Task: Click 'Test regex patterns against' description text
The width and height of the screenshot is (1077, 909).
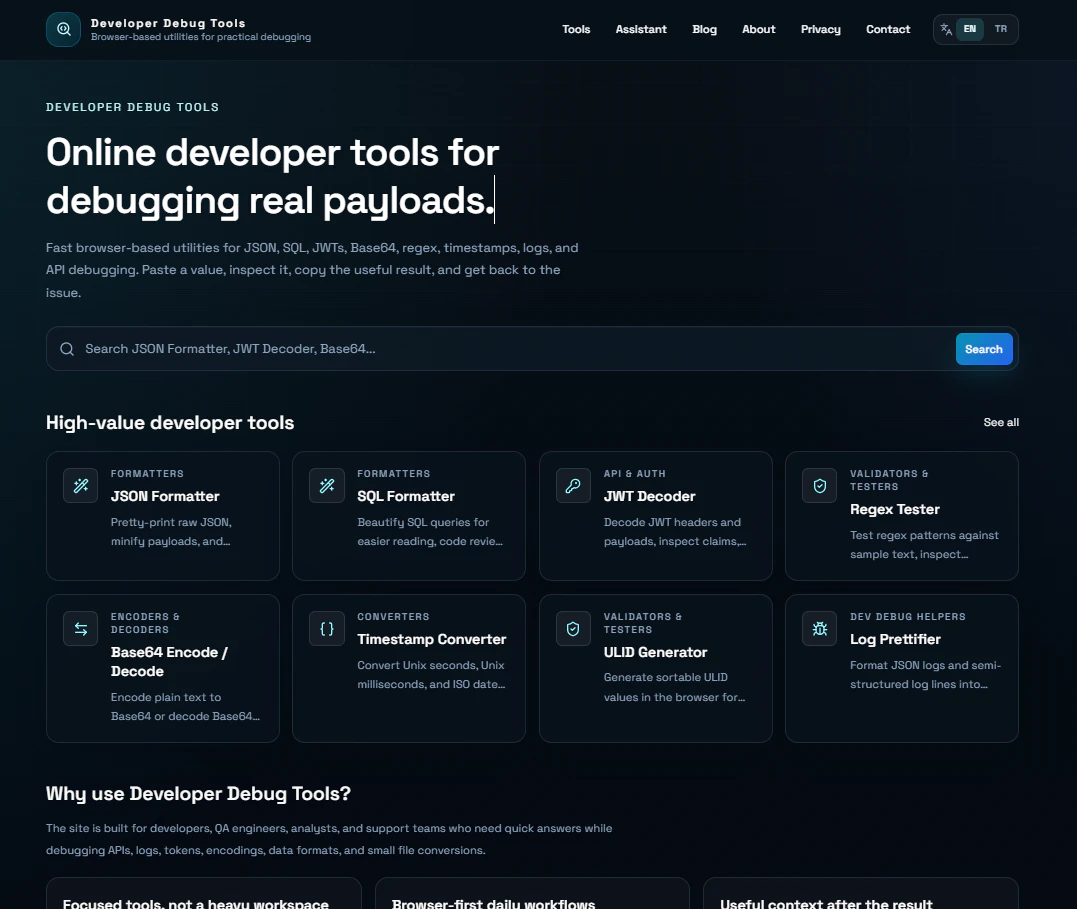Action: click(924, 535)
